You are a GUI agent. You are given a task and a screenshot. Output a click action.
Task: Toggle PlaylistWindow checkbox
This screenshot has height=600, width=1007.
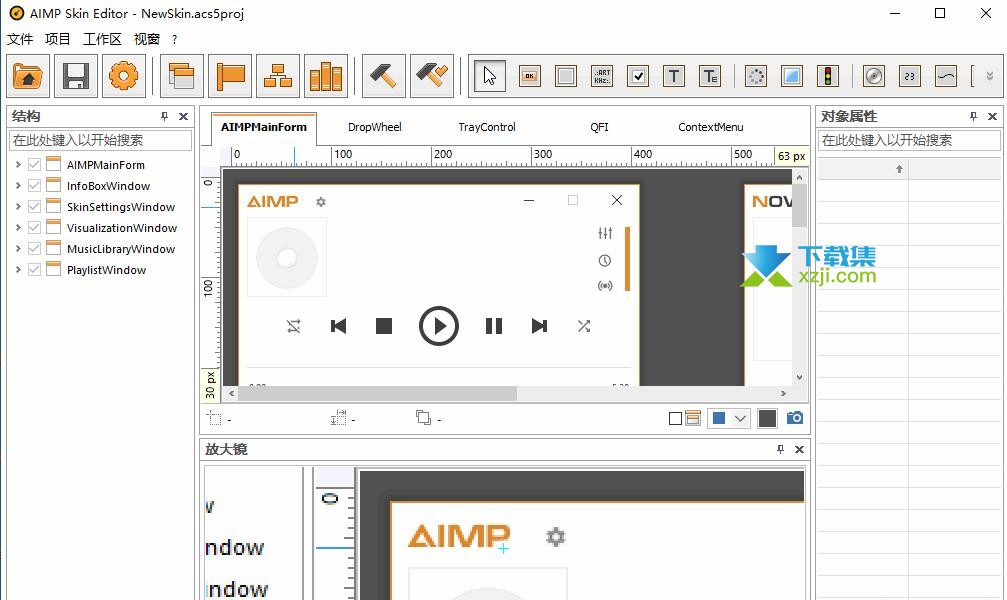point(34,270)
